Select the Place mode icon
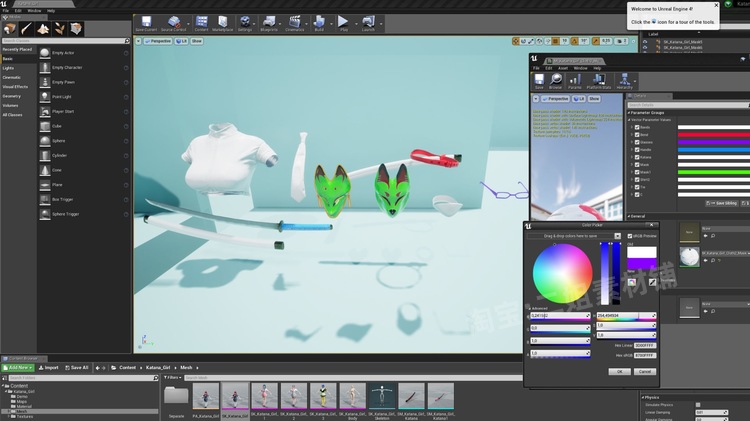This screenshot has height=421, width=750. 10,29
